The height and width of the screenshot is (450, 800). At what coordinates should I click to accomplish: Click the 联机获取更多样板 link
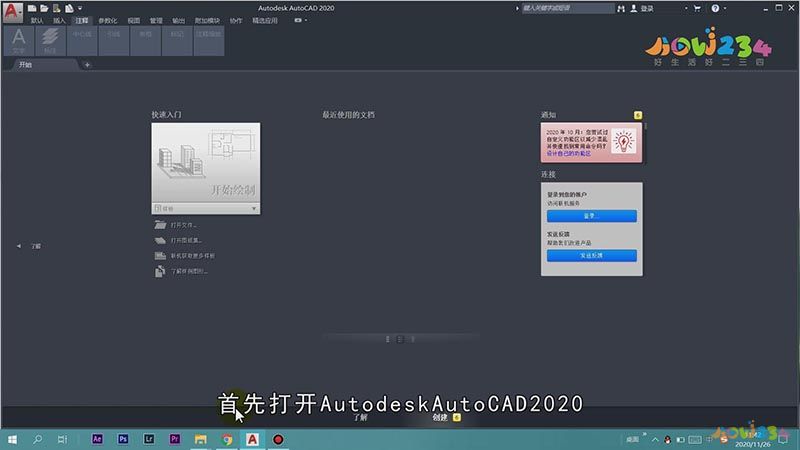[x=193, y=256]
